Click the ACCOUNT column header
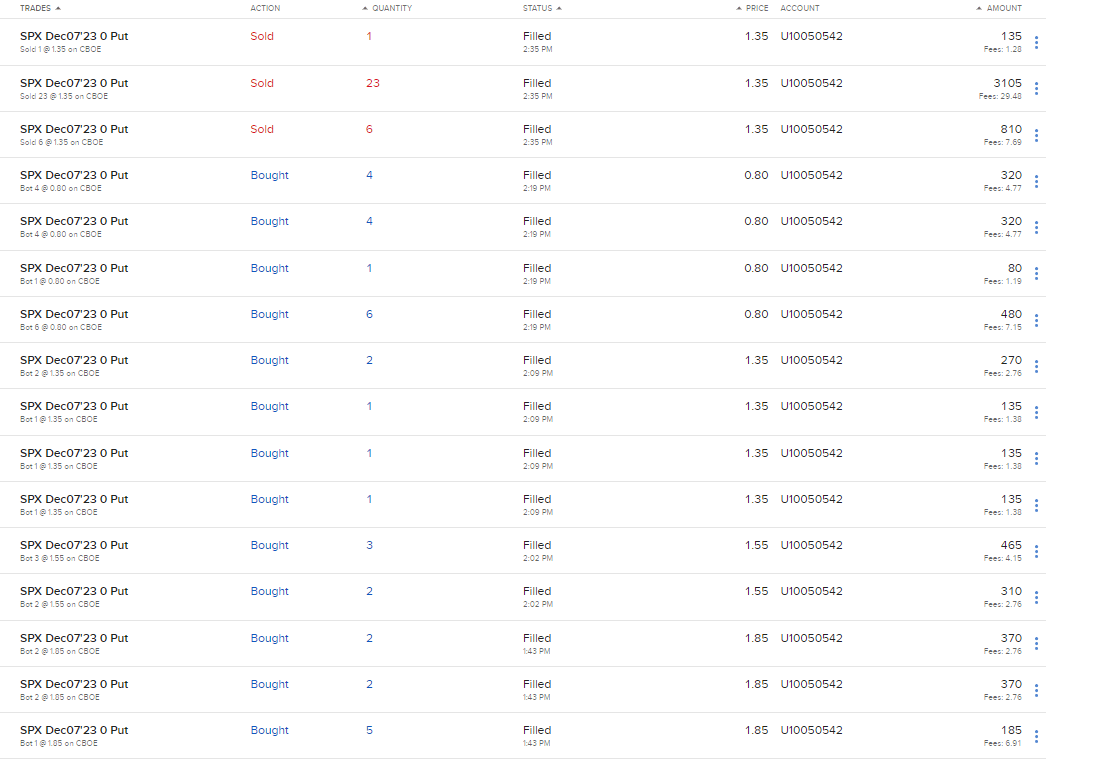Screen dimensions: 1094x759 pos(800,8)
